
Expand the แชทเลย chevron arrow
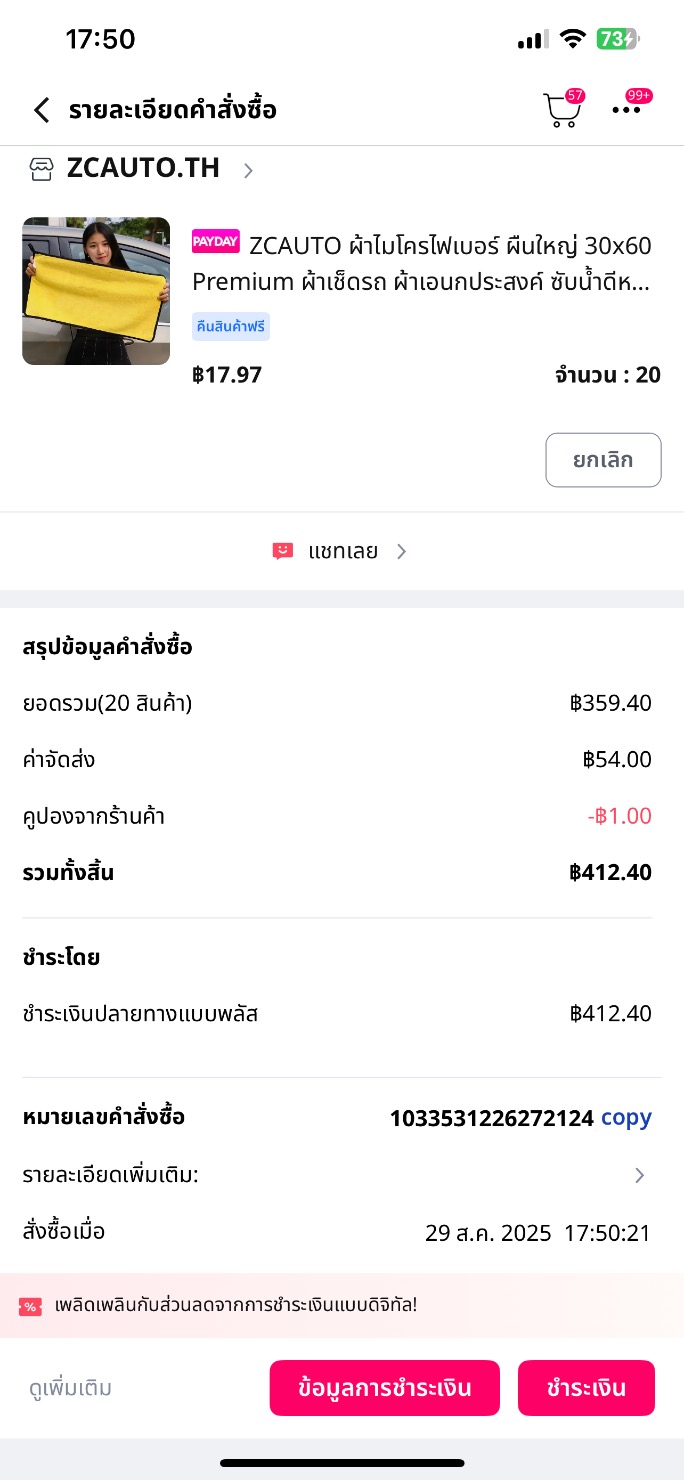pyautogui.click(x=401, y=551)
